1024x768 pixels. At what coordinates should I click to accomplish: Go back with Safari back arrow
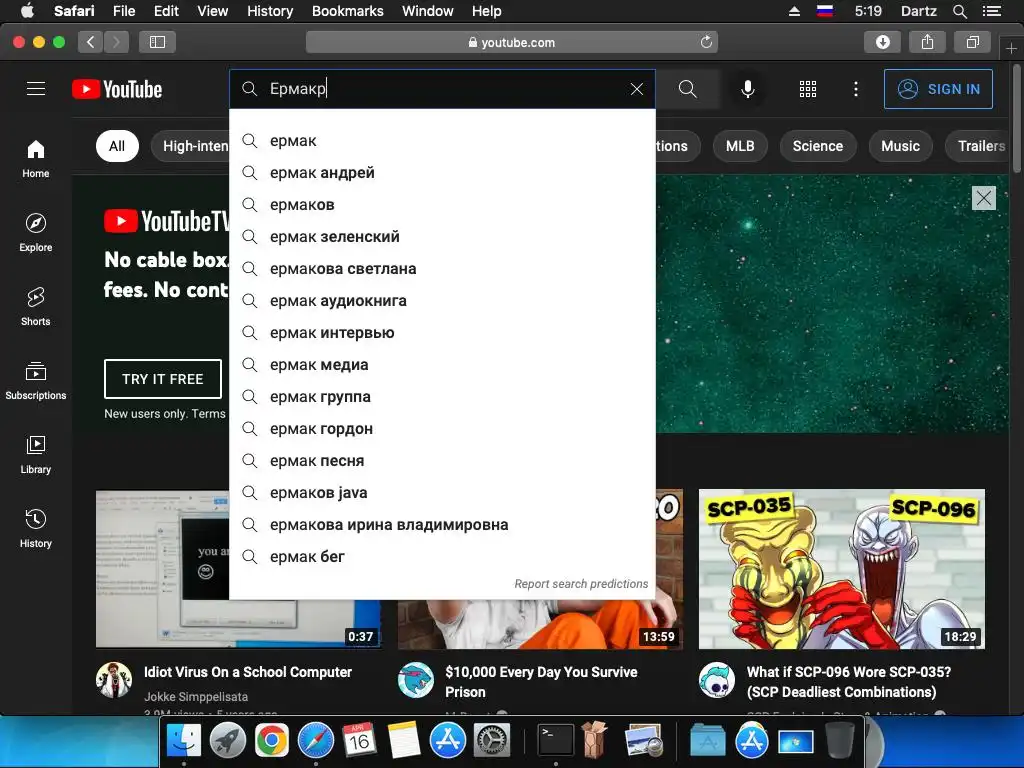[91, 42]
